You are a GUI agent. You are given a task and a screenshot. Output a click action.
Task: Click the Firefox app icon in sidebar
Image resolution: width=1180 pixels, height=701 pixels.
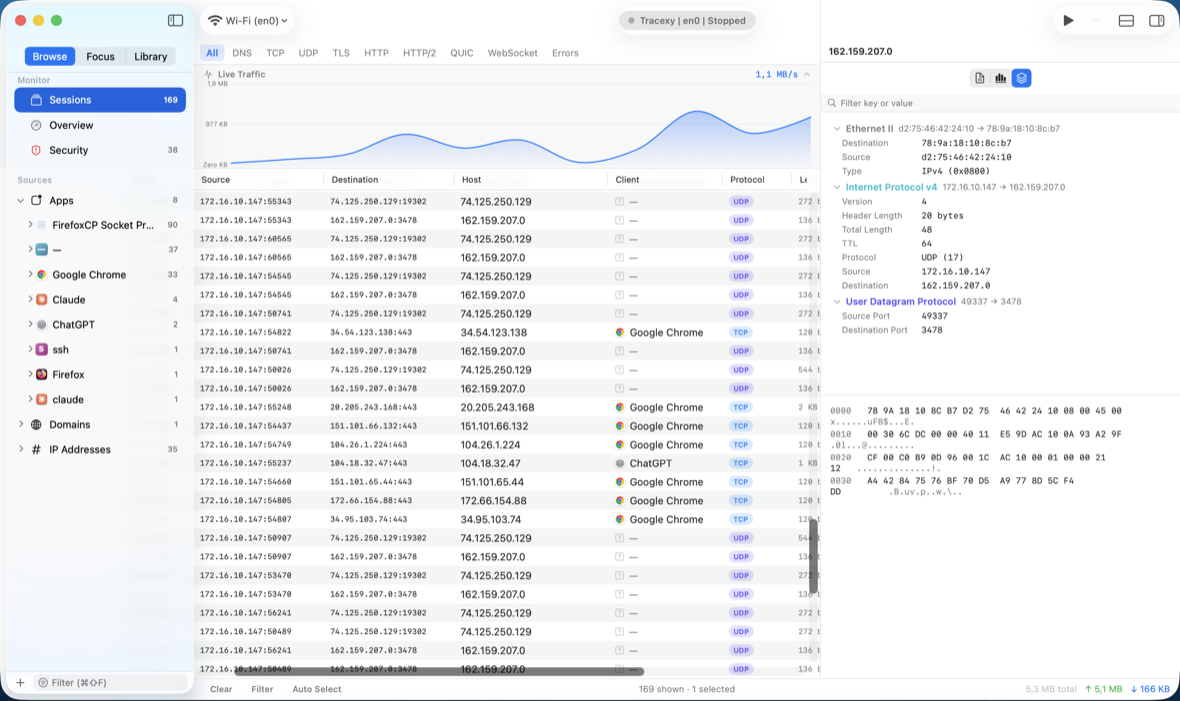[x=41, y=374]
